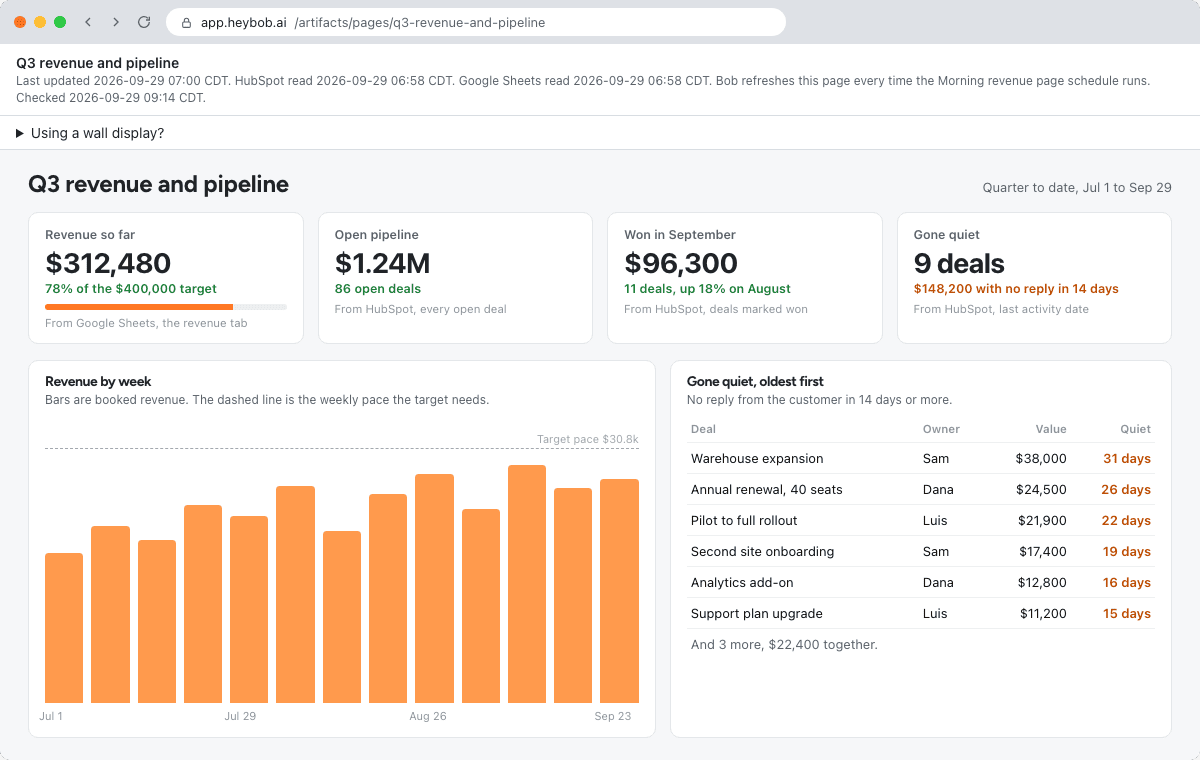This screenshot has width=1200, height=760.
Task: Click '$148,200 with no reply in 14 days'
Action: coord(1016,288)
